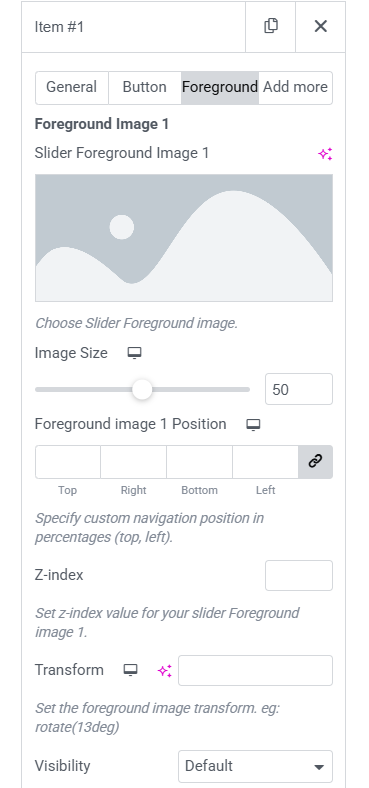Click the Top position input field
The image size is (369, 788).
coord(68,461)
